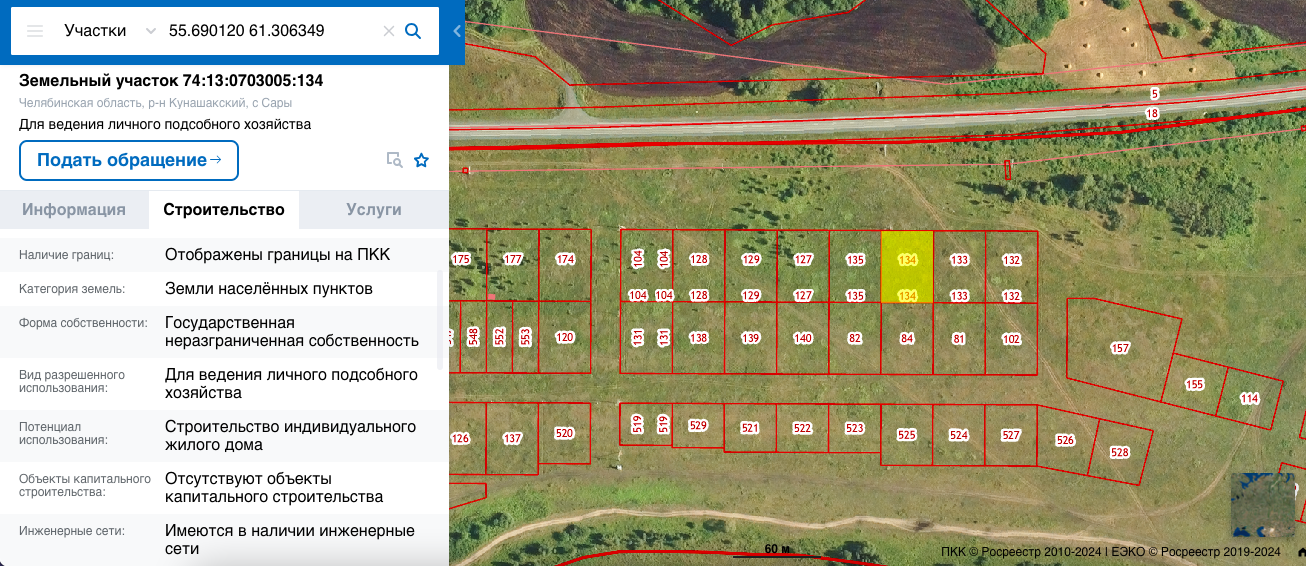The width and height of the screenshot is (1306, 566).
Task: Select map parcel labeled 157
Action: coord(1120,348)
